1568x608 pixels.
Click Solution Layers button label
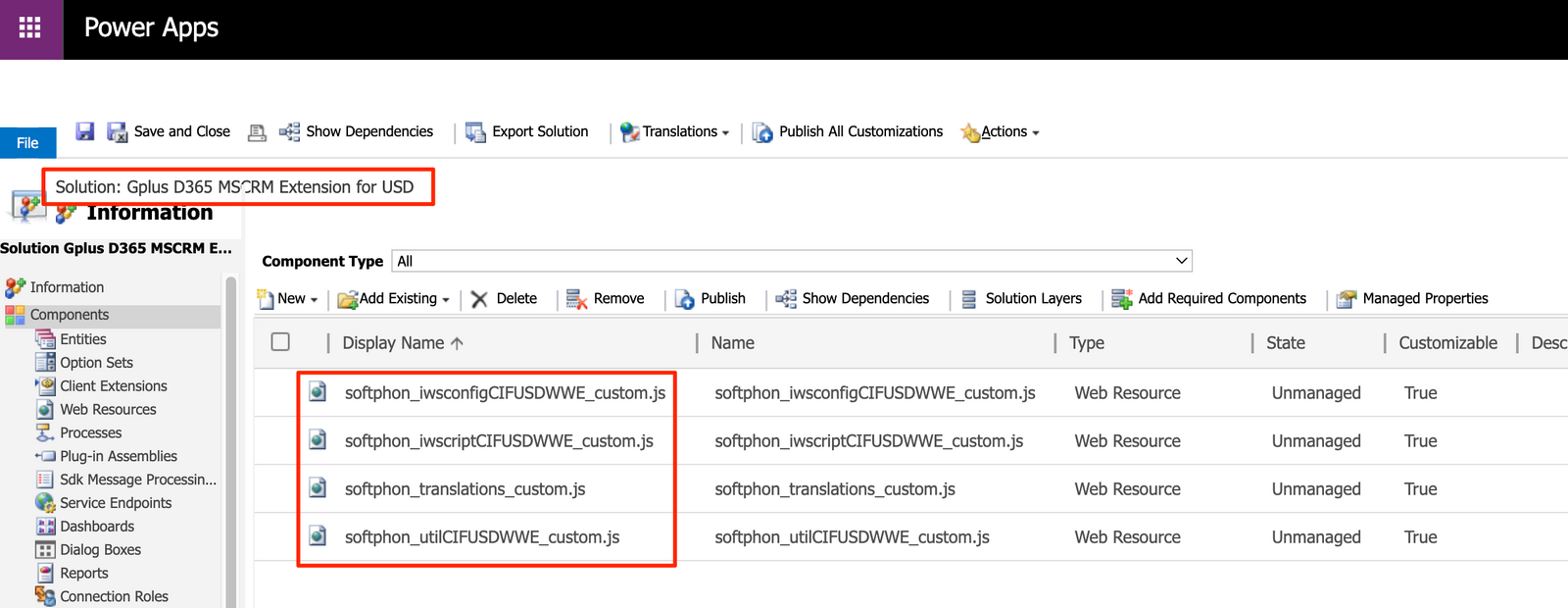point(1034,298)
